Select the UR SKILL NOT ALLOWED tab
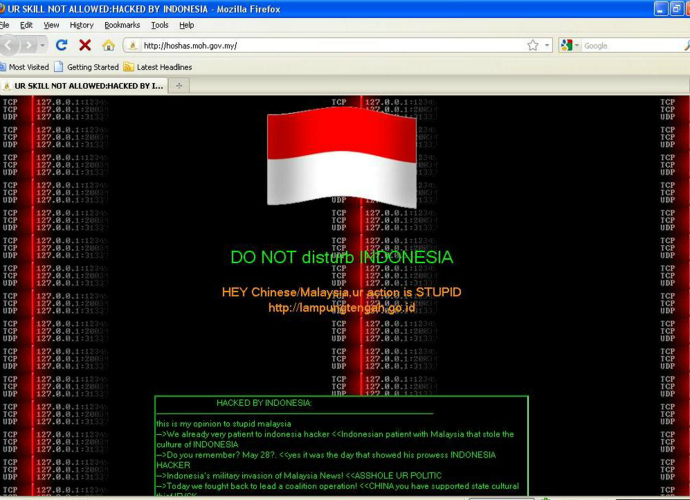 [84, 86]
